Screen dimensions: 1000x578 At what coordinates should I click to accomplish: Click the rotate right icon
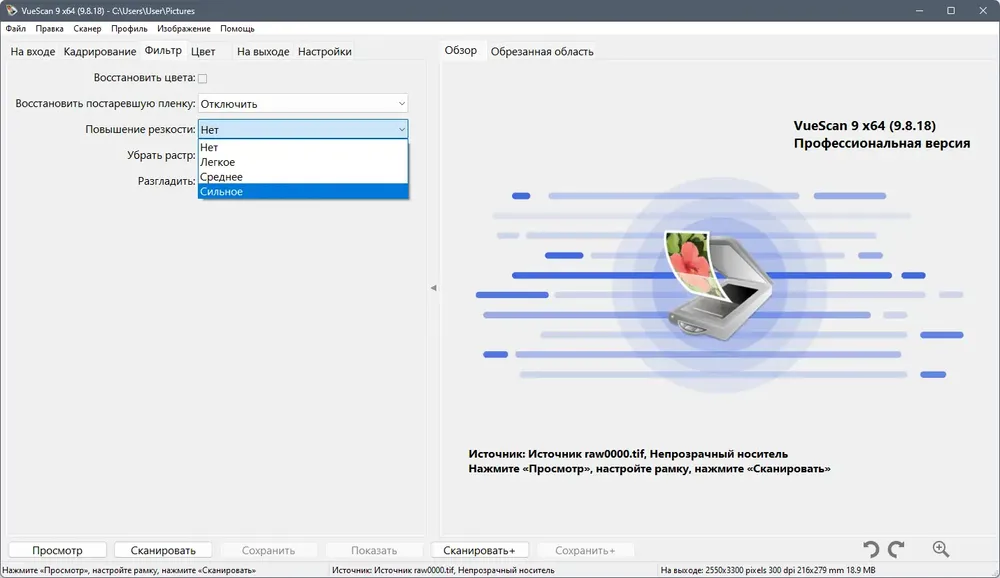[896, 549]
